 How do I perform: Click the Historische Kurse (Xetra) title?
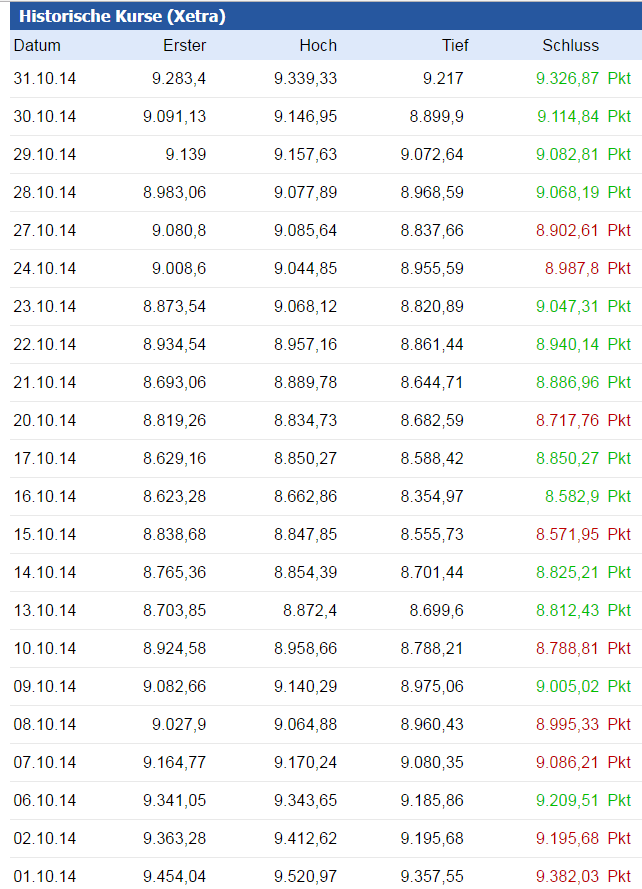point(122,16)
